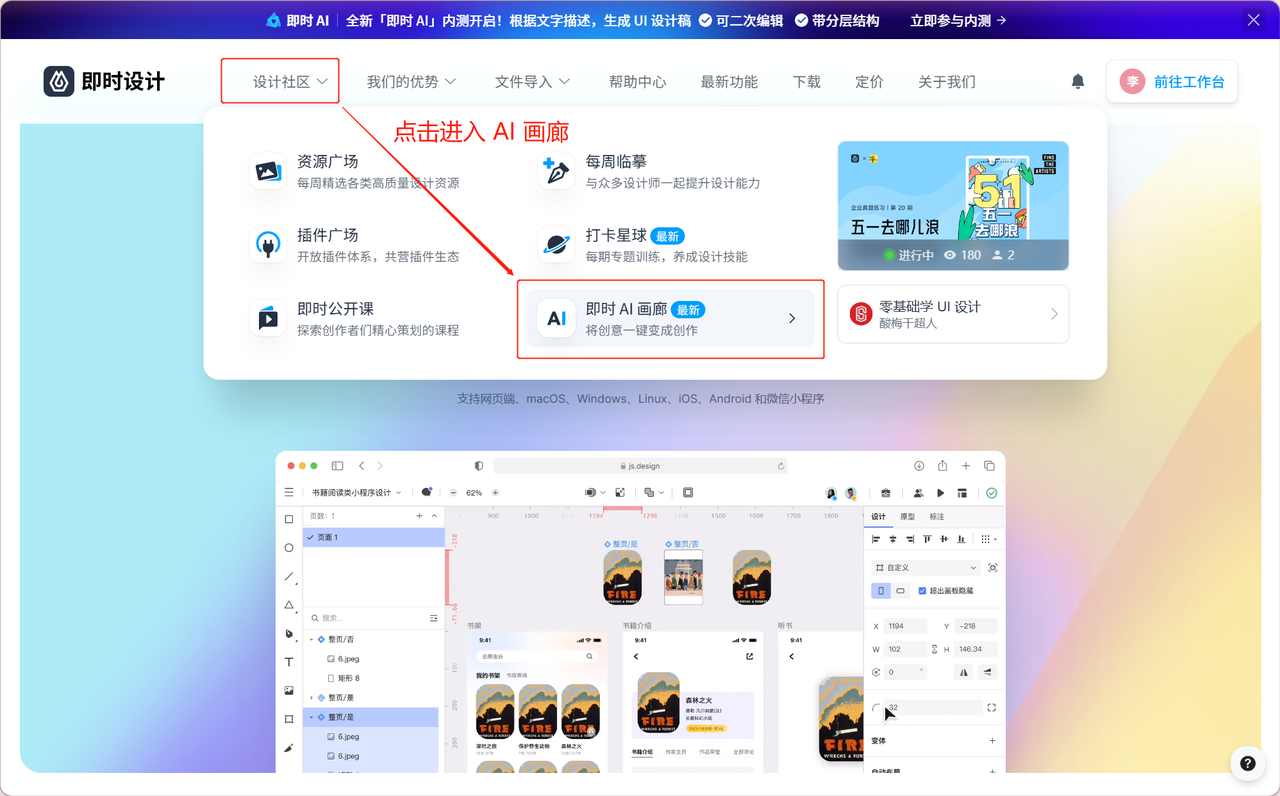Click the layer 搜索 field
This screenshot has width=1280, height=796.
coord(366,618)
